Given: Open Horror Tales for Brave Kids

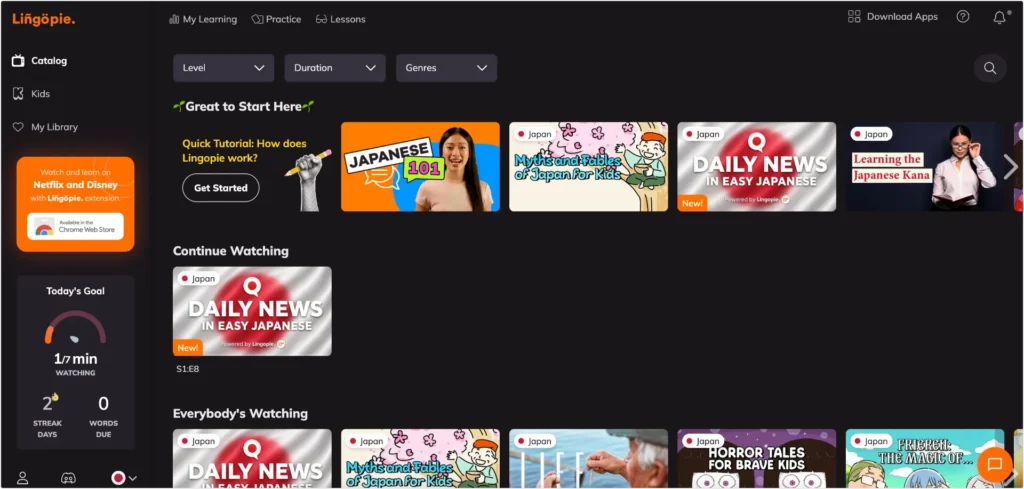Looking at the screenshot, I should click(756, 458).
